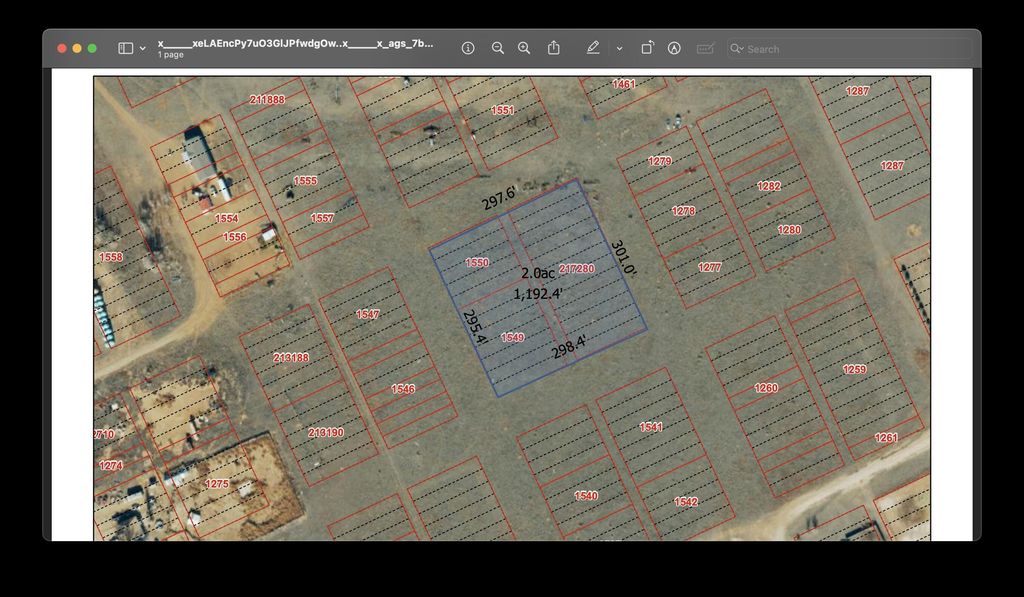Rotate the page with rotate icon
This screenshot has width=1024, height=597.
(647, 48)
